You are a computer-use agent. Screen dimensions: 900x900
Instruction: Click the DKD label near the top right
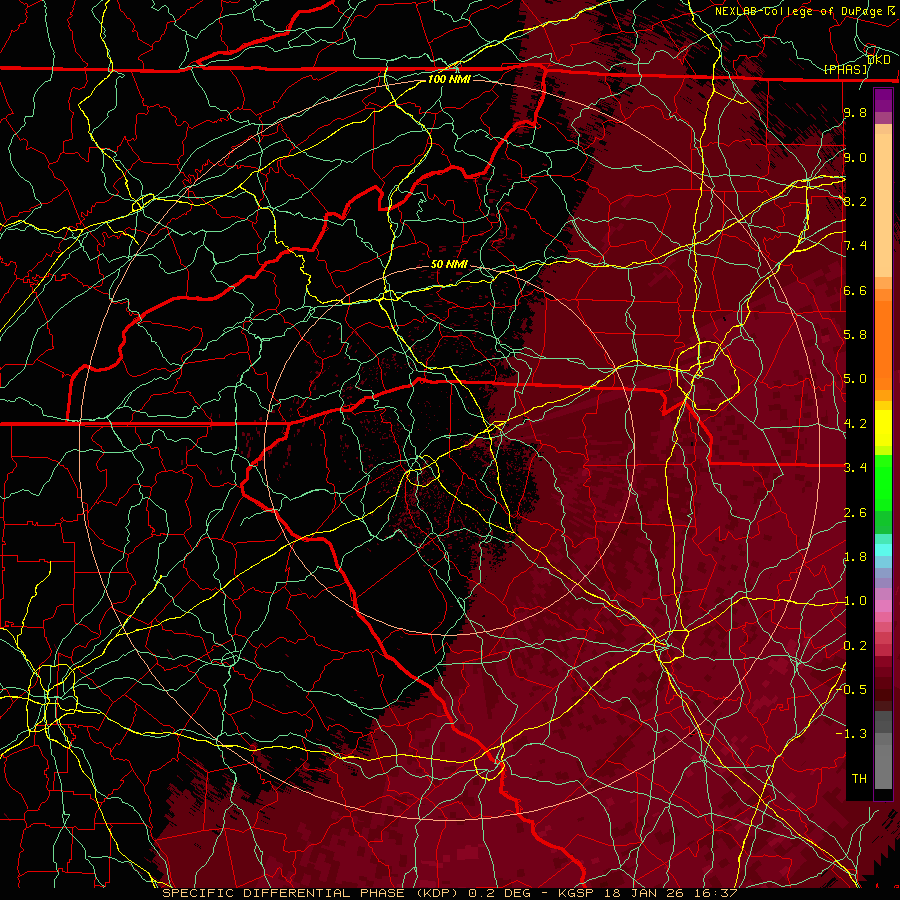coord(879,60)
